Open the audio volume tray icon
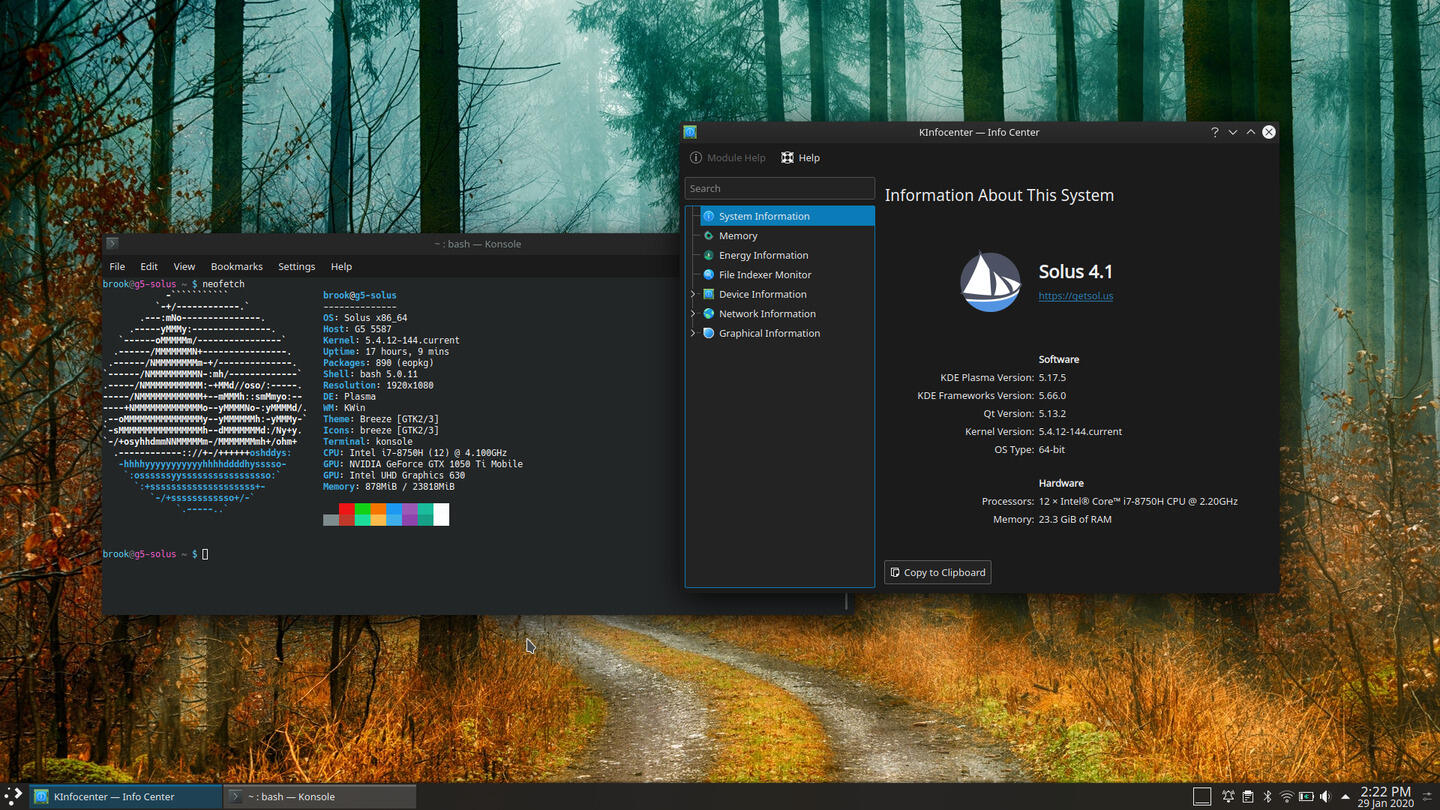Image resolution: width=1440 pixels, height=810 pixels. point(1325,797)
